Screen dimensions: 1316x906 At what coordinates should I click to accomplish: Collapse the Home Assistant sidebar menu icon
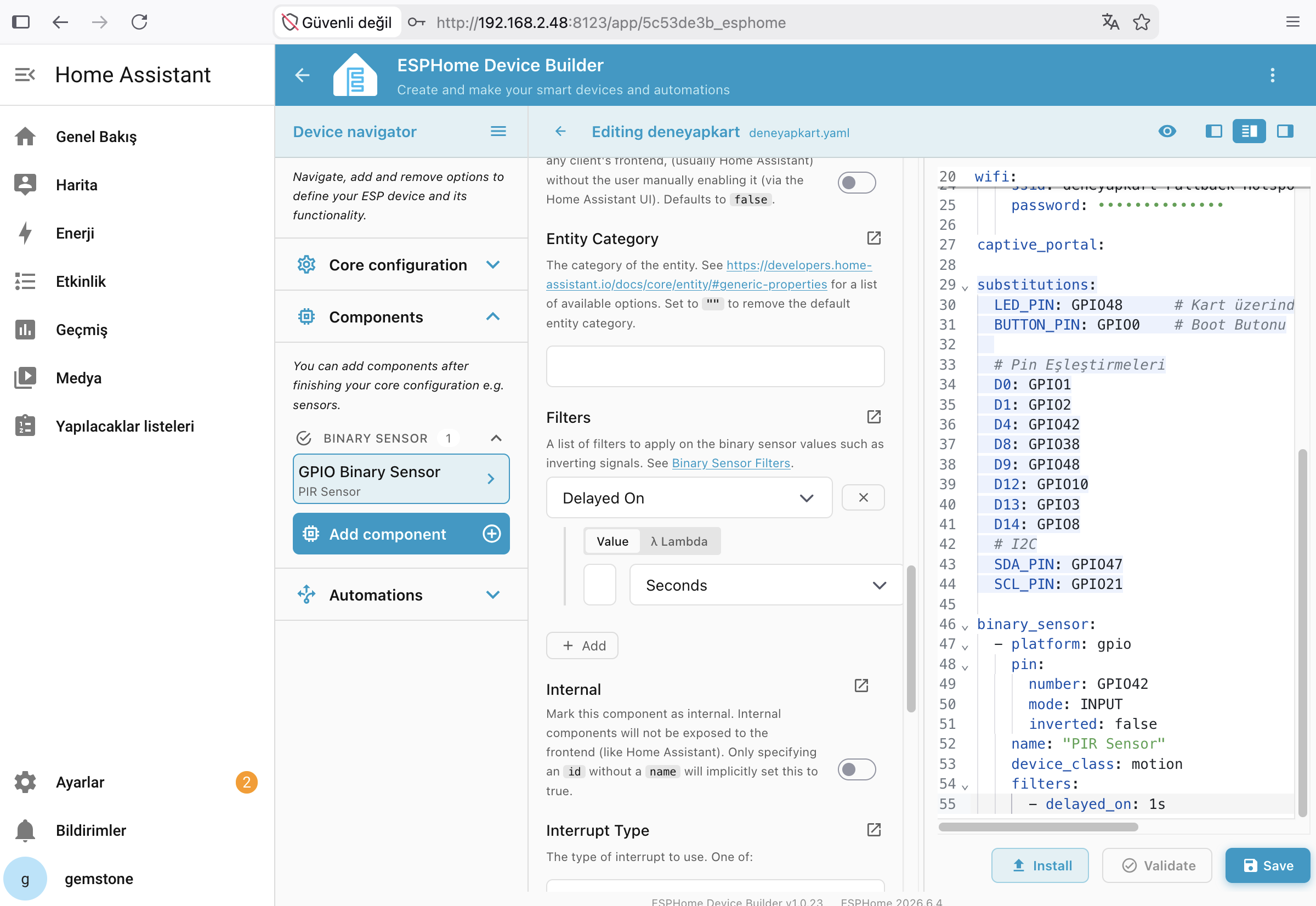coord(25,75)
